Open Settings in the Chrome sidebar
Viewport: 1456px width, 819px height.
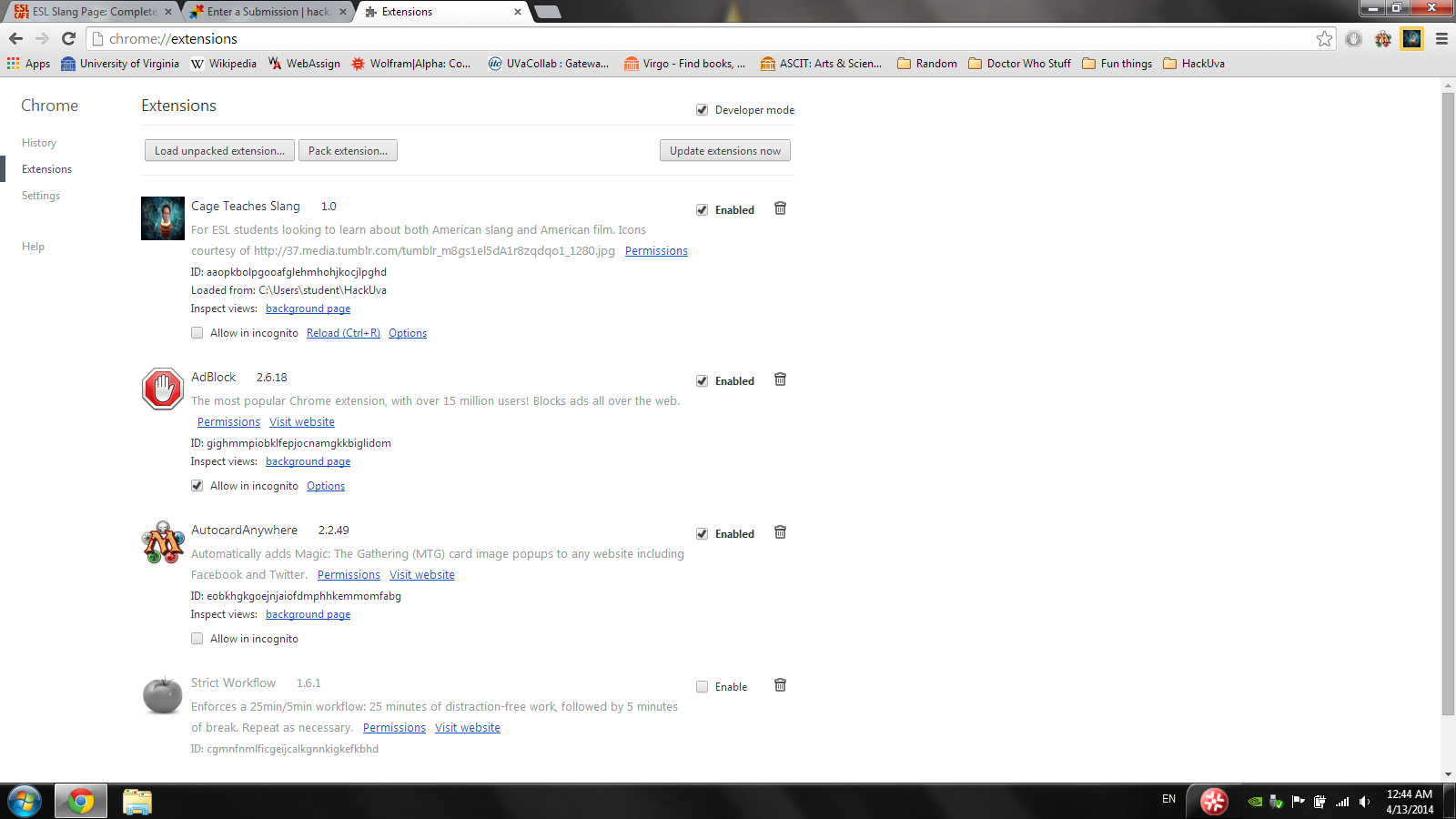41,196
